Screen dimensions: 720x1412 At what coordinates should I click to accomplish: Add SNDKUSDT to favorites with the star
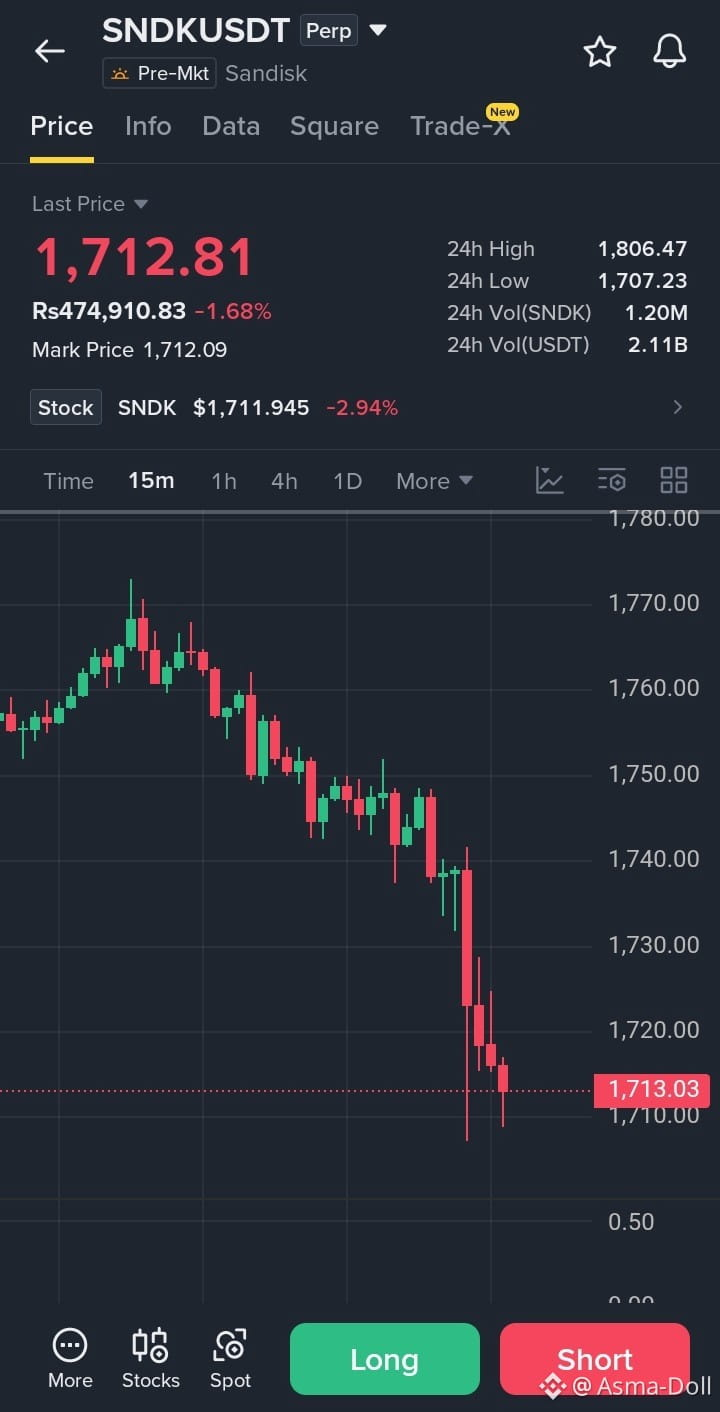pyautogui.click(x=600, y=51)
